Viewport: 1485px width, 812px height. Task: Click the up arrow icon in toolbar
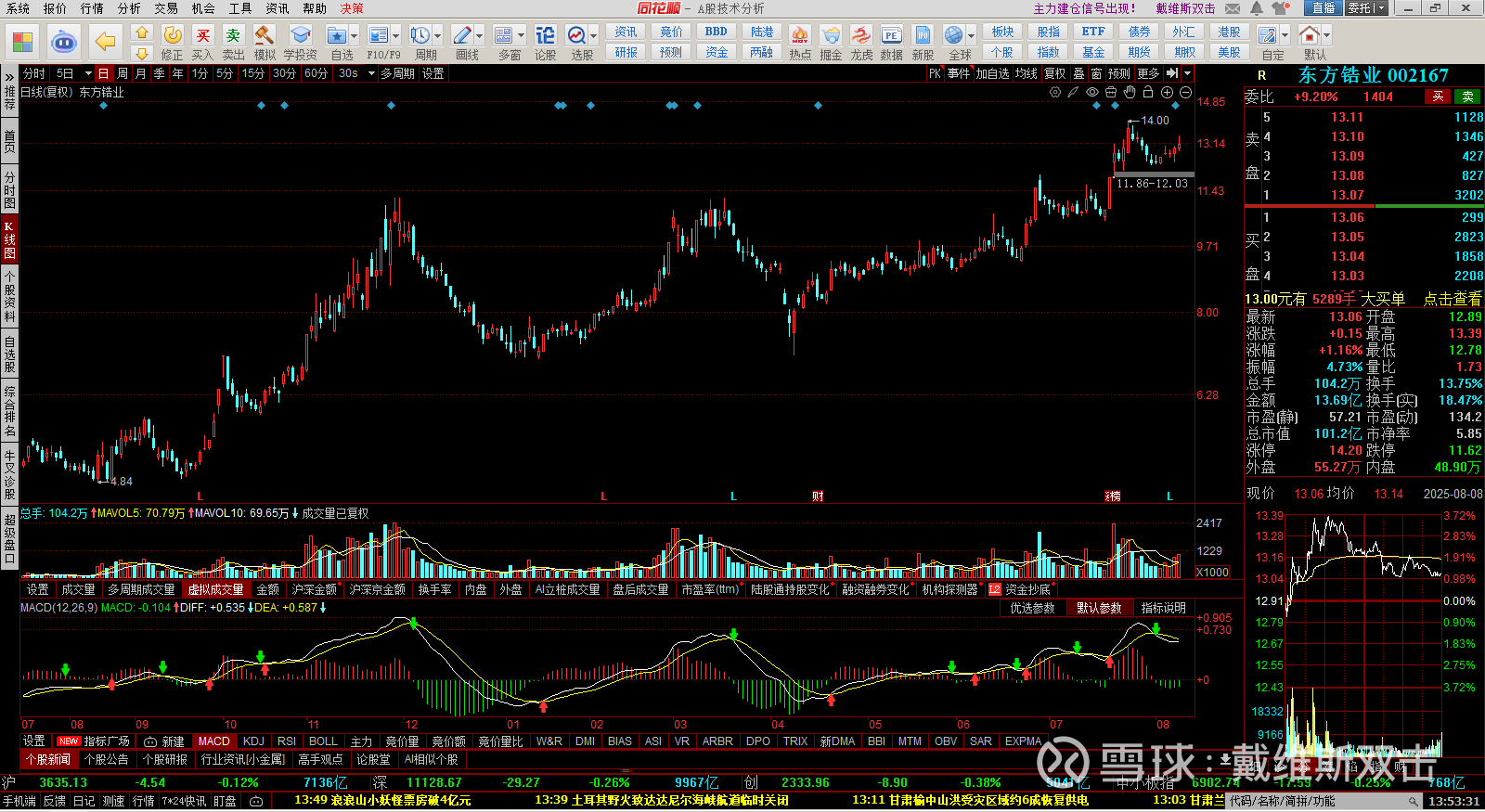(x=141, y=33)
